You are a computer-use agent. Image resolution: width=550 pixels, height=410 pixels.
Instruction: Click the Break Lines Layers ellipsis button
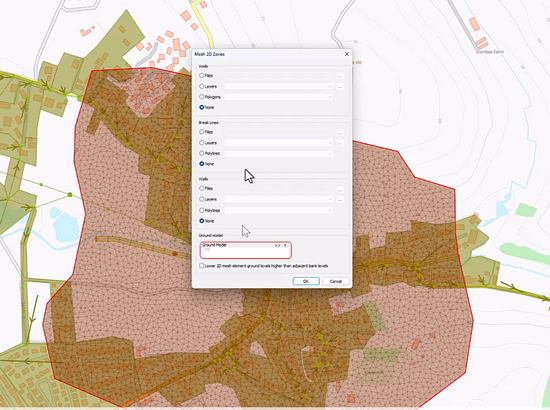340,143
